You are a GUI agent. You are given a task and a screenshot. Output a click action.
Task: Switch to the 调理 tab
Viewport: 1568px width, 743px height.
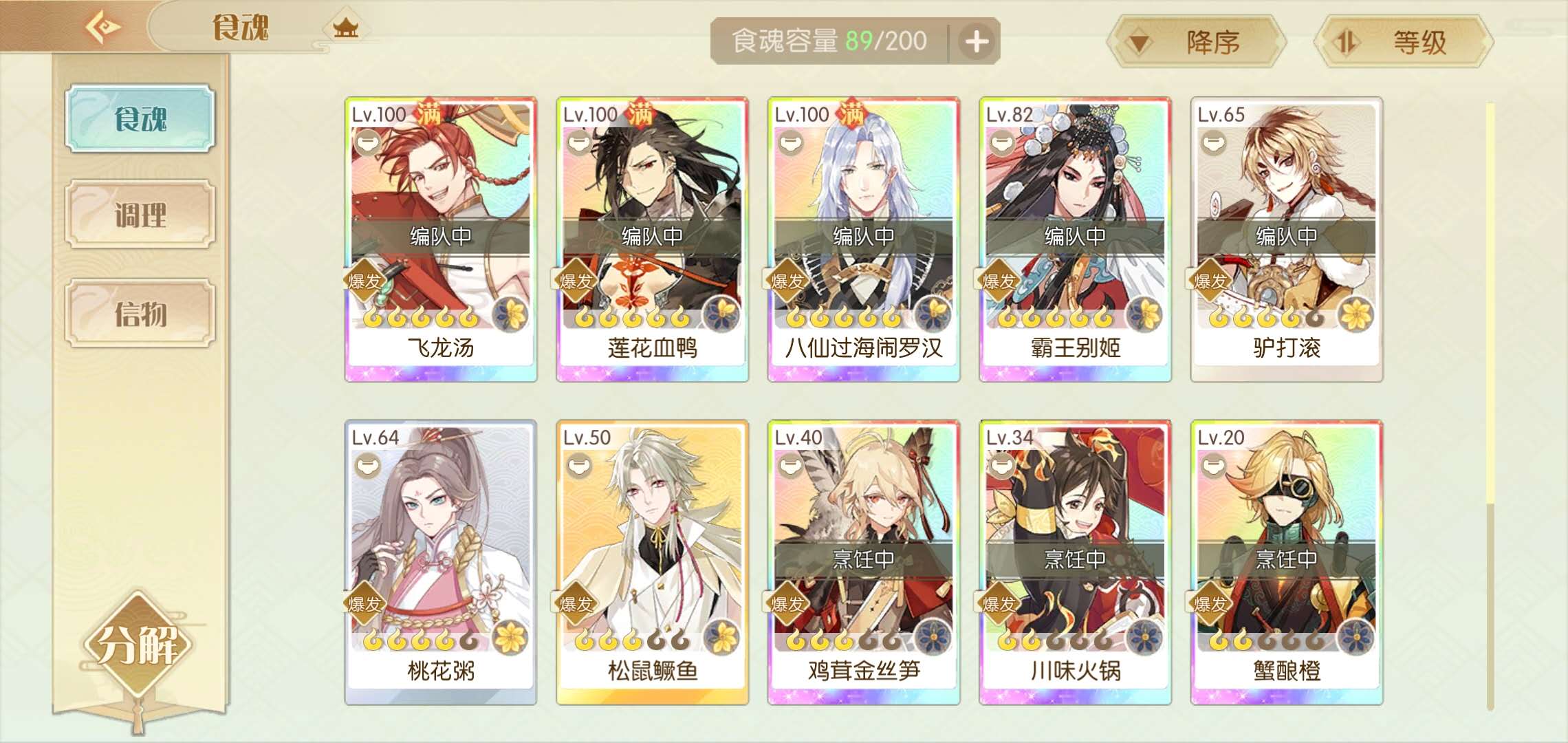pos(140,215)
